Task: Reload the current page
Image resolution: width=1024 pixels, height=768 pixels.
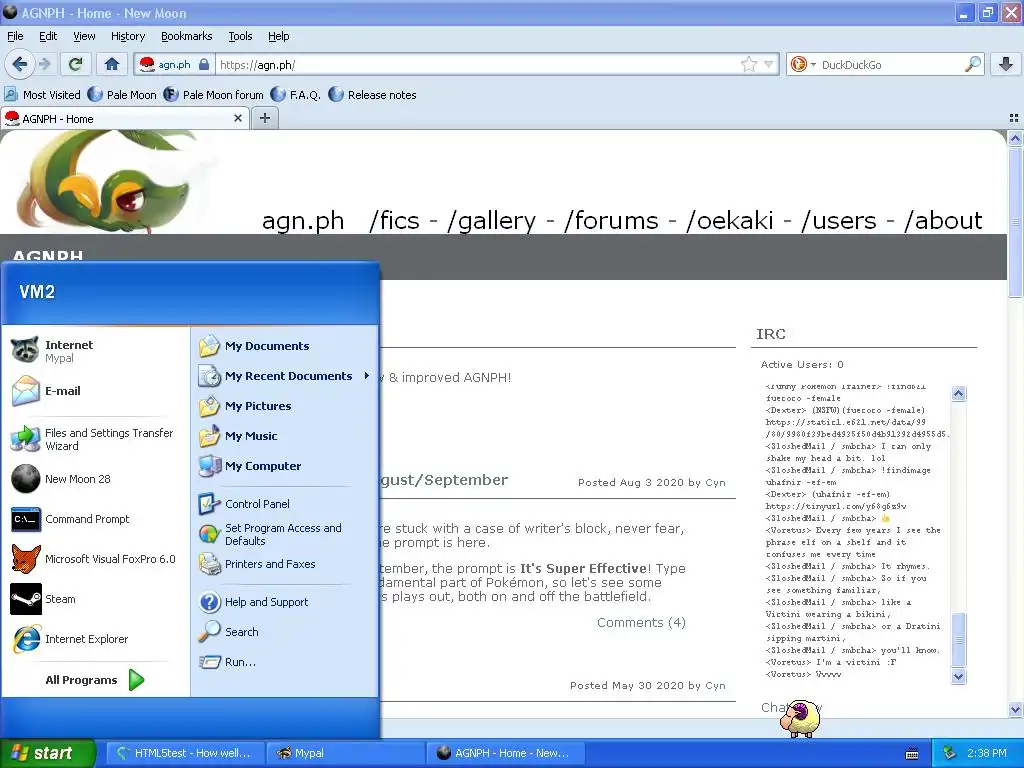Action: click(76, 64)
